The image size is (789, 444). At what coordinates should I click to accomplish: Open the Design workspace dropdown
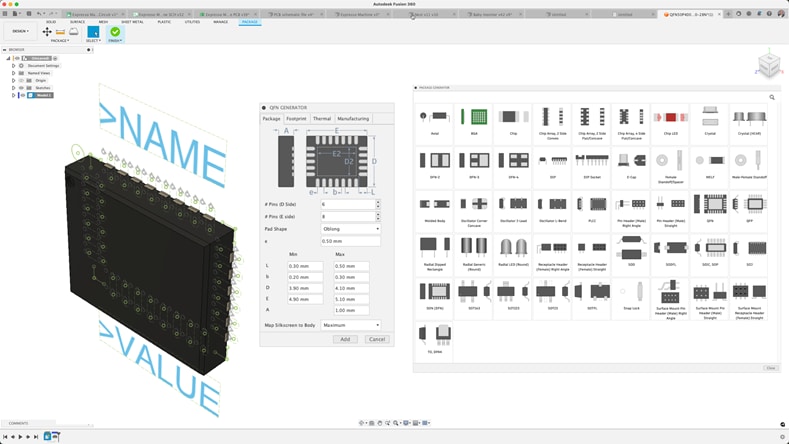[x=21, y=31]
